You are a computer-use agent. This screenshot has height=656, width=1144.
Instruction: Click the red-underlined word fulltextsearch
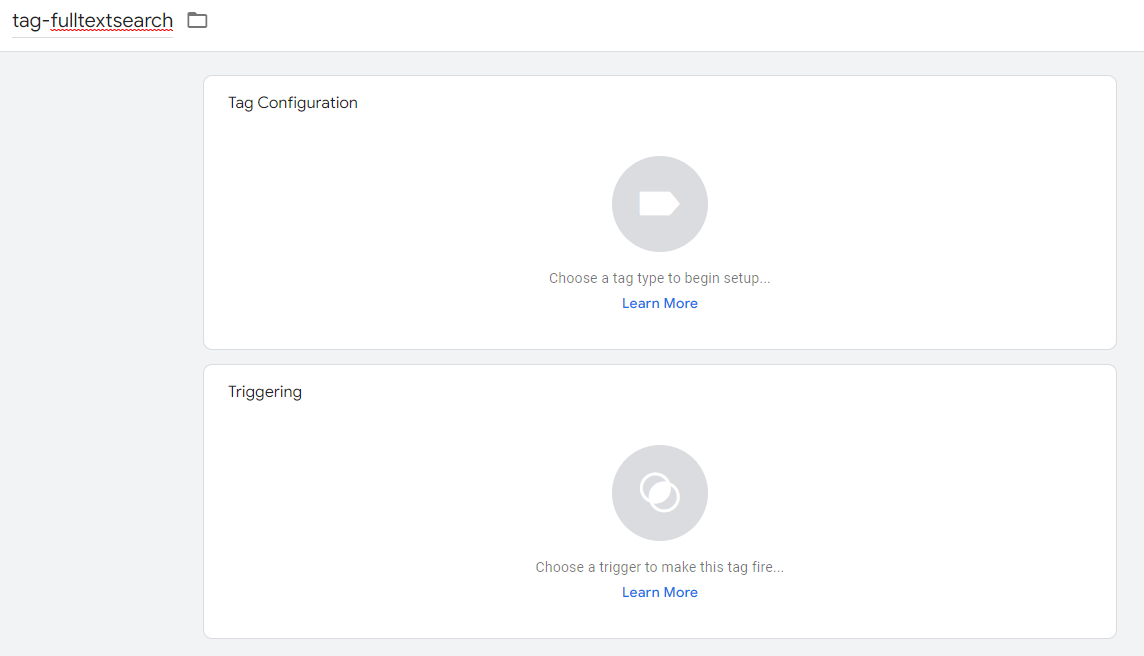110,21
